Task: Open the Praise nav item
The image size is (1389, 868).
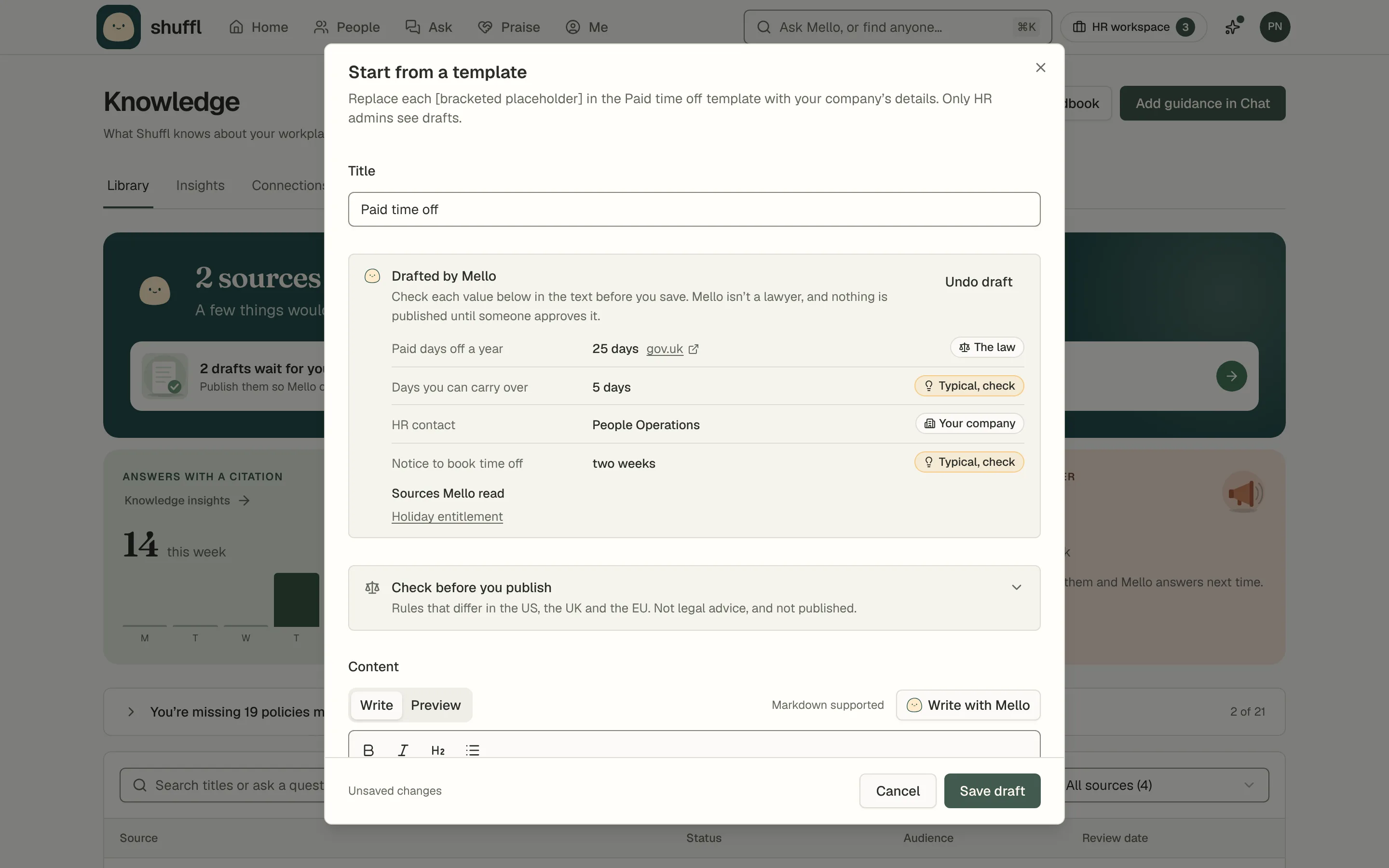Action: tap(509, 27)
